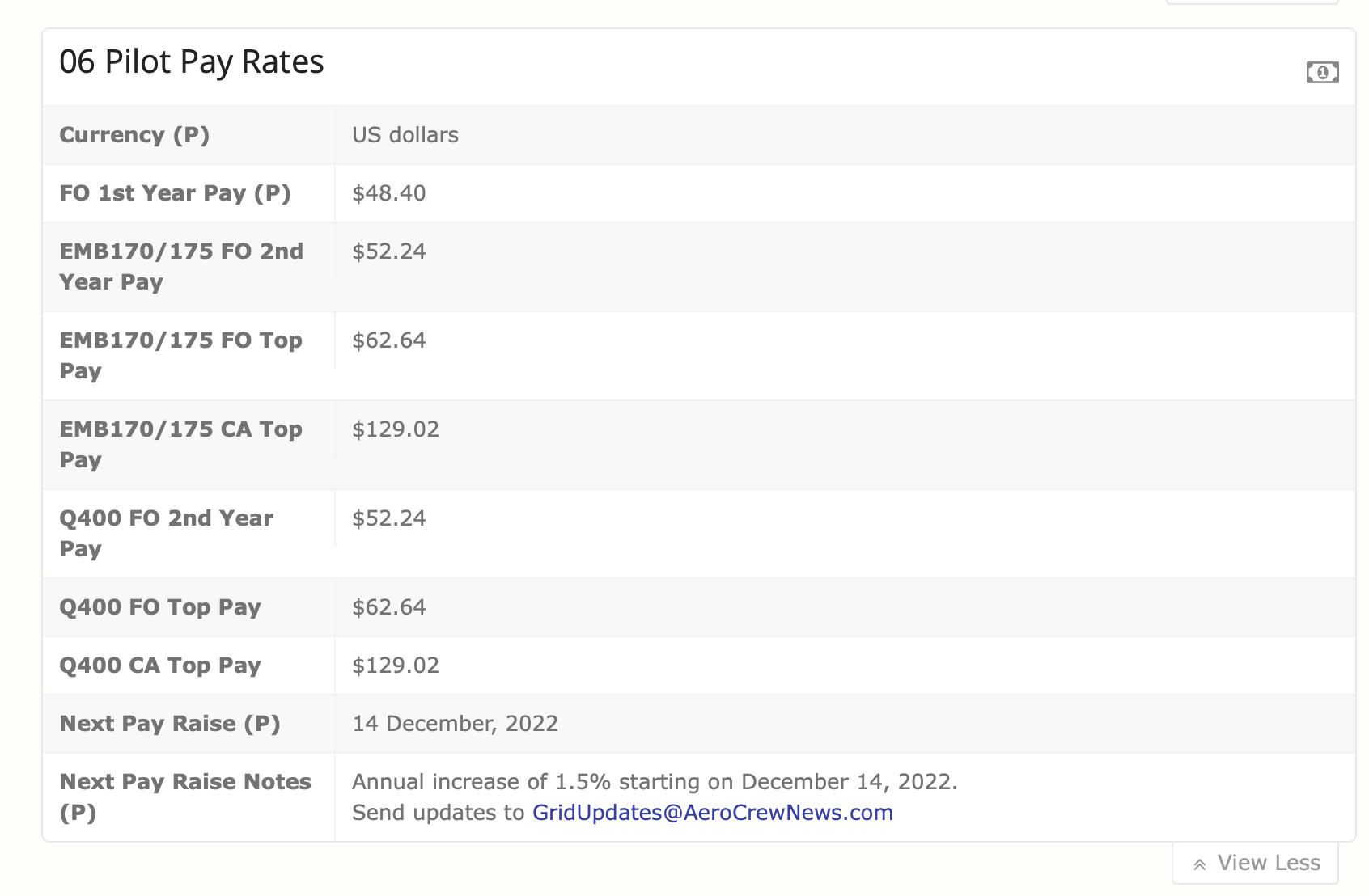The height and width of the screenshot is (896, 1369).
Task: Click 'Next Pay Raise (P)' label
Action: (x=170, y=723)
